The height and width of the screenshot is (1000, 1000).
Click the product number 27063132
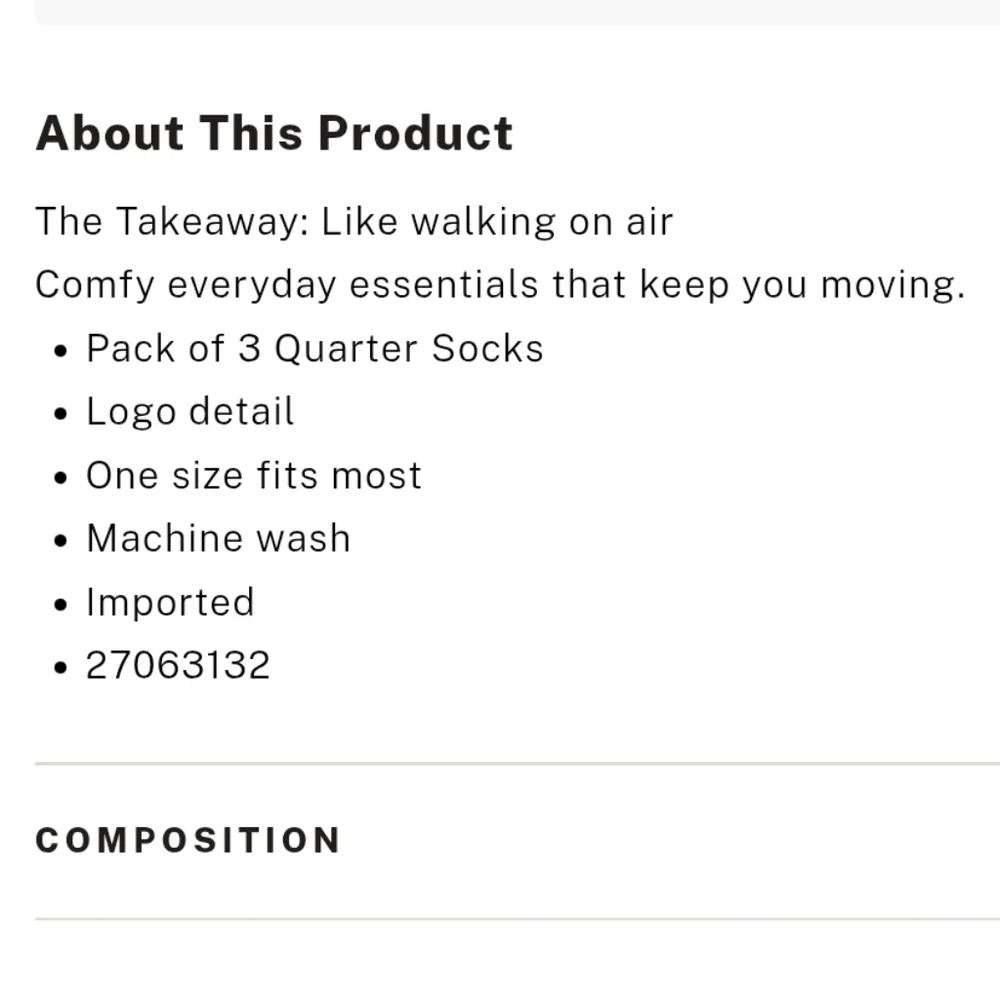(178, 666)
